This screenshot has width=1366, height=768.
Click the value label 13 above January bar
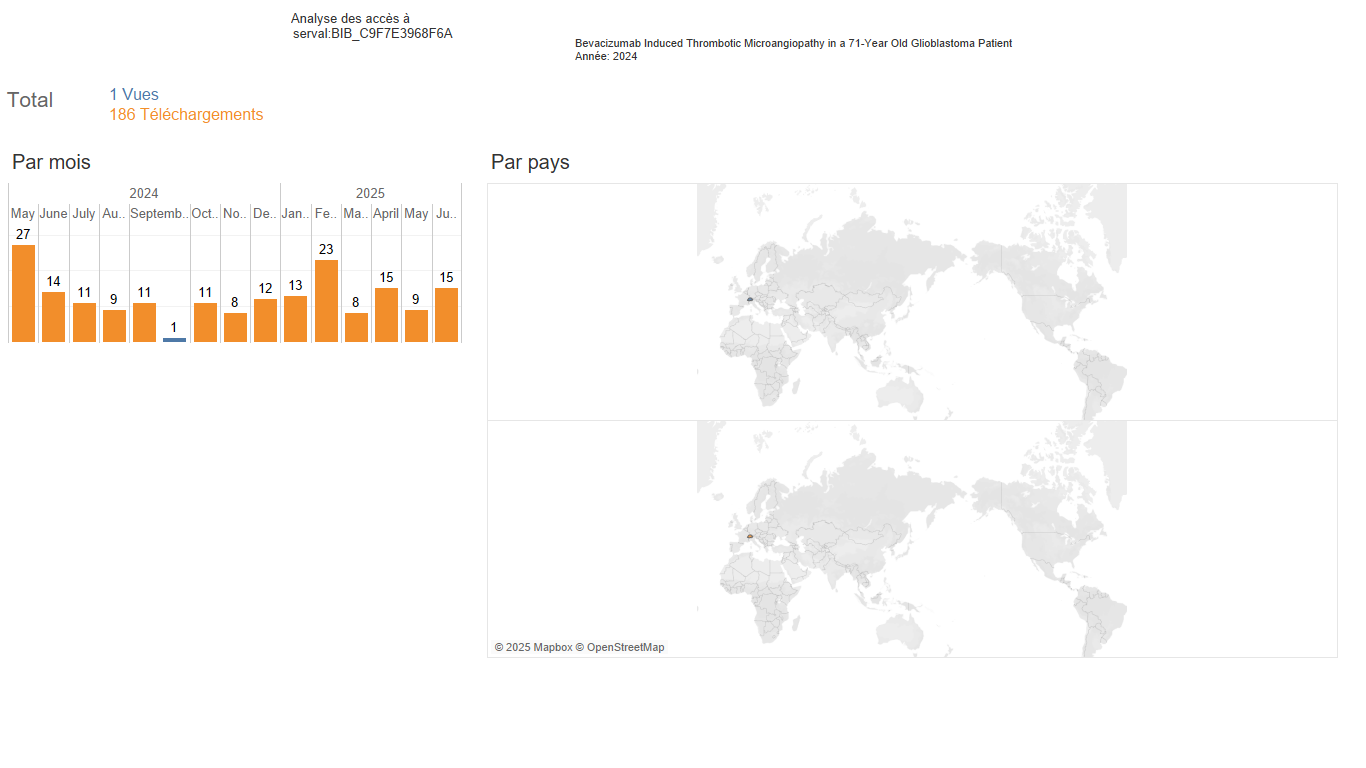[295, 285]
